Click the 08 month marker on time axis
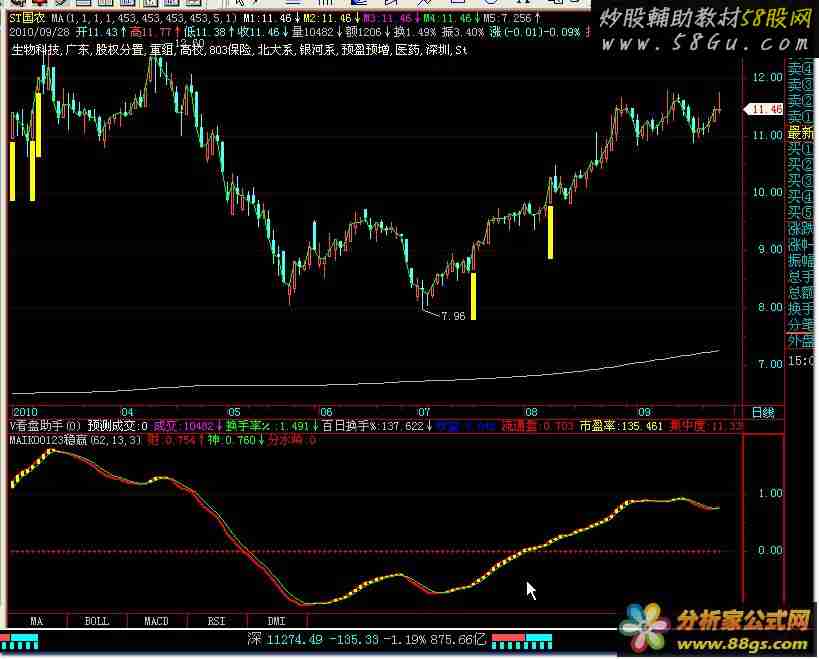Viewport: 819px width, 659px height. [x=531, y=413]
